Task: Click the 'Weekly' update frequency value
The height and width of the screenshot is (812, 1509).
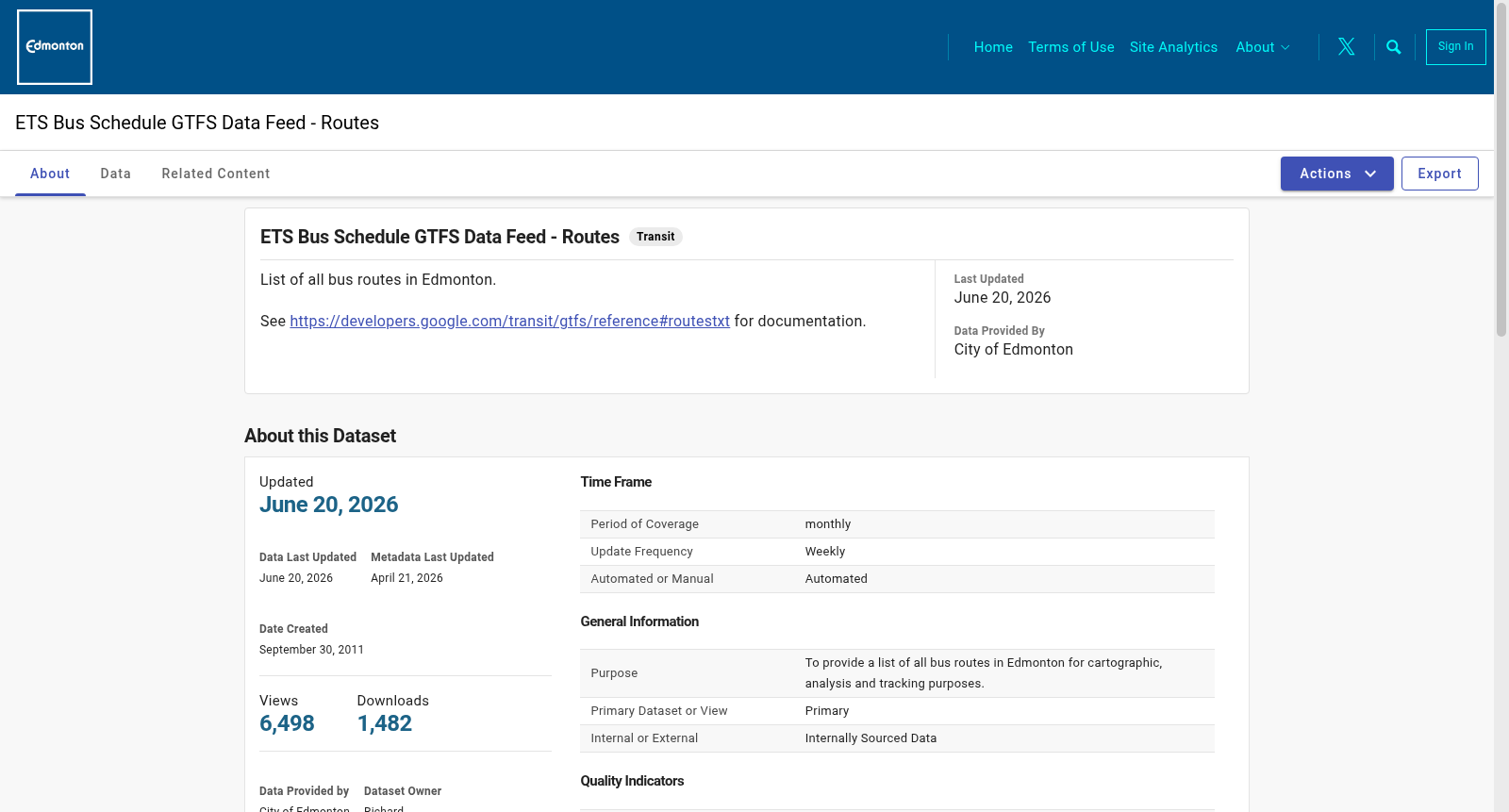Action: pyautogui.click(x=825, y=552)
